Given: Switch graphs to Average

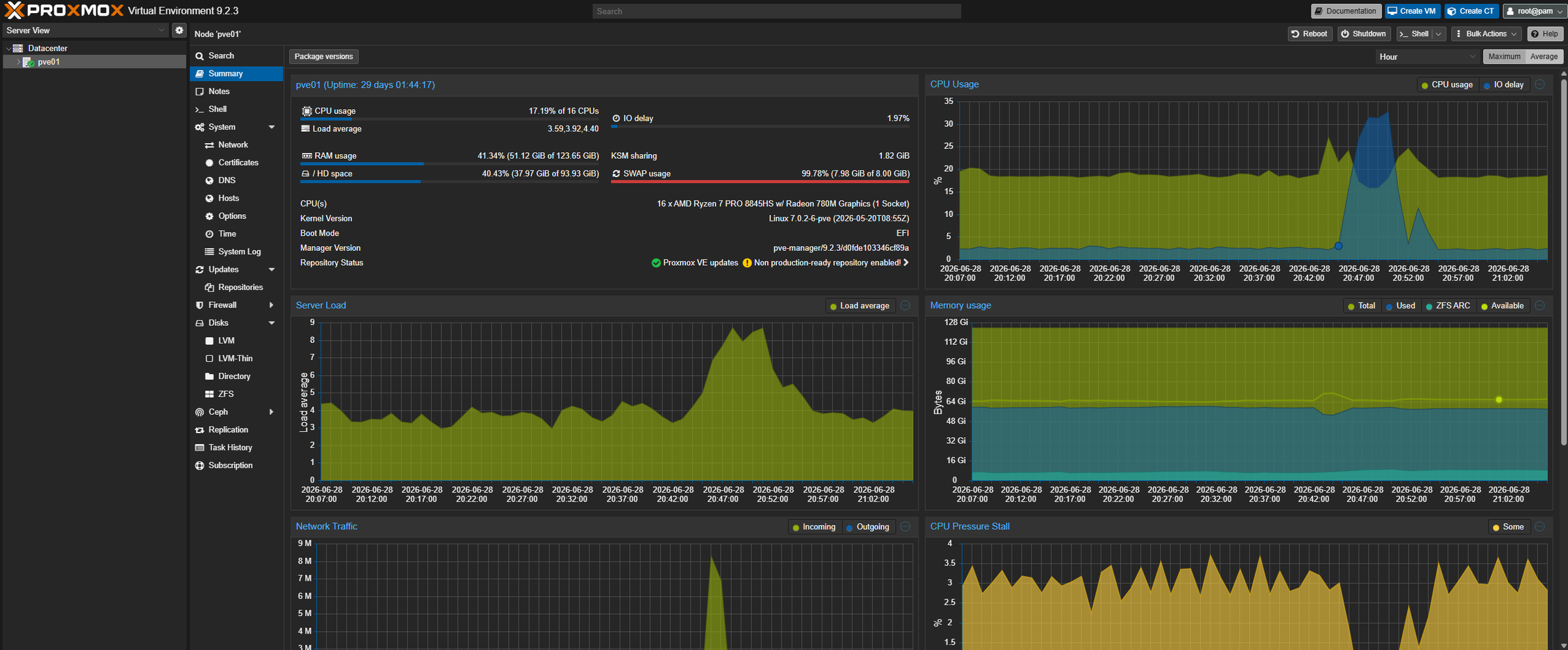Looking at the screenshot, I should (1544, 57).
